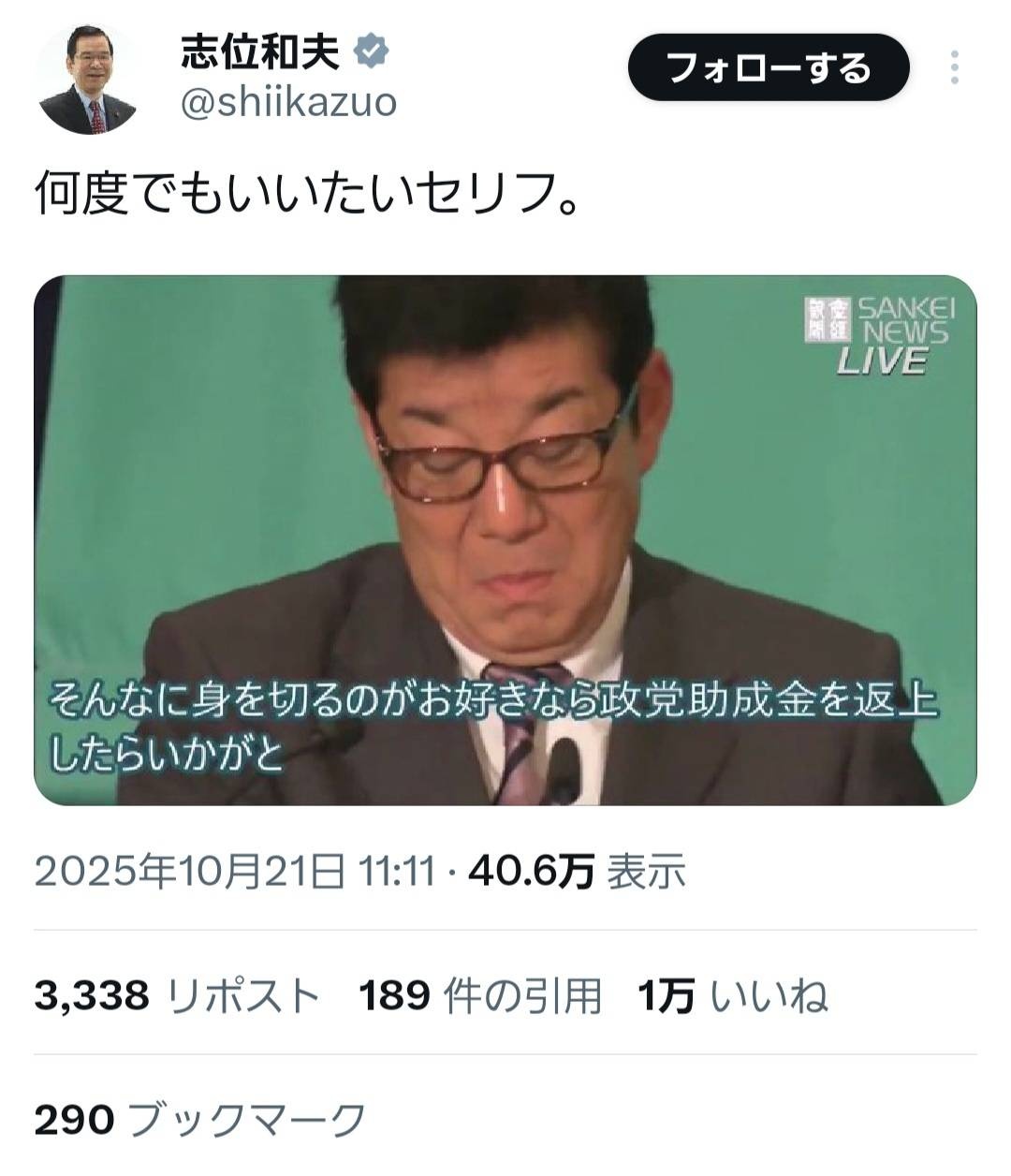Click the 11:11 time portion of timestamp
Viewport: 1011px width, 1176px height.
pyautogui.click(x=398, y=872)
